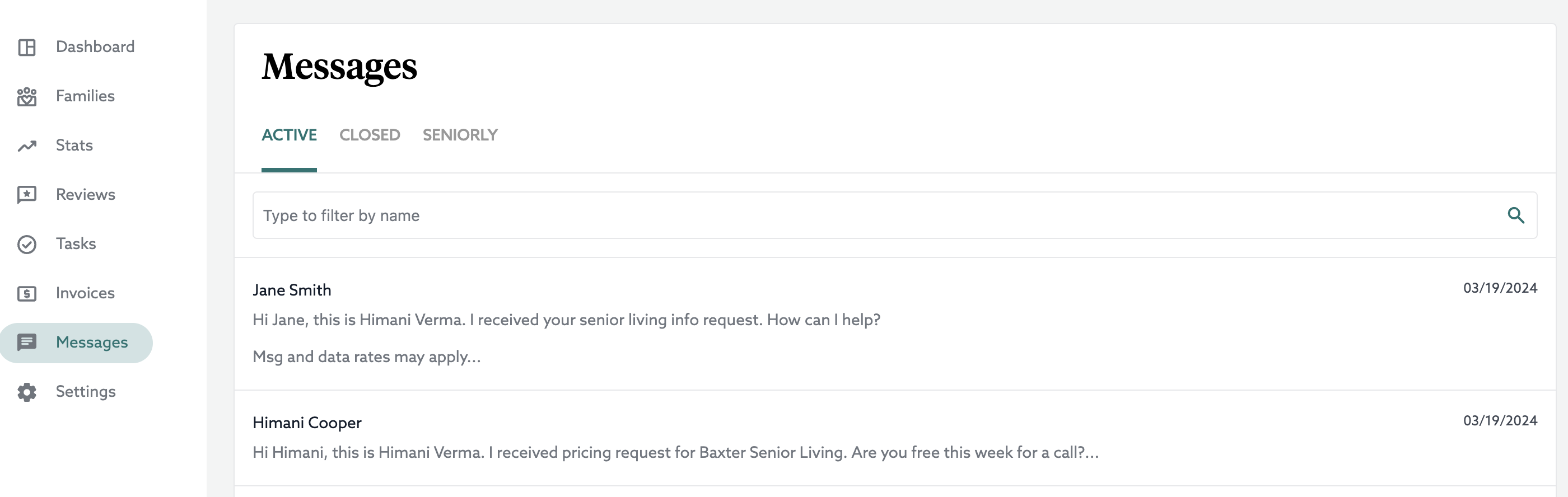Select the ACTIVE conversations tab

pyautogui.click(x=290, y=134)
